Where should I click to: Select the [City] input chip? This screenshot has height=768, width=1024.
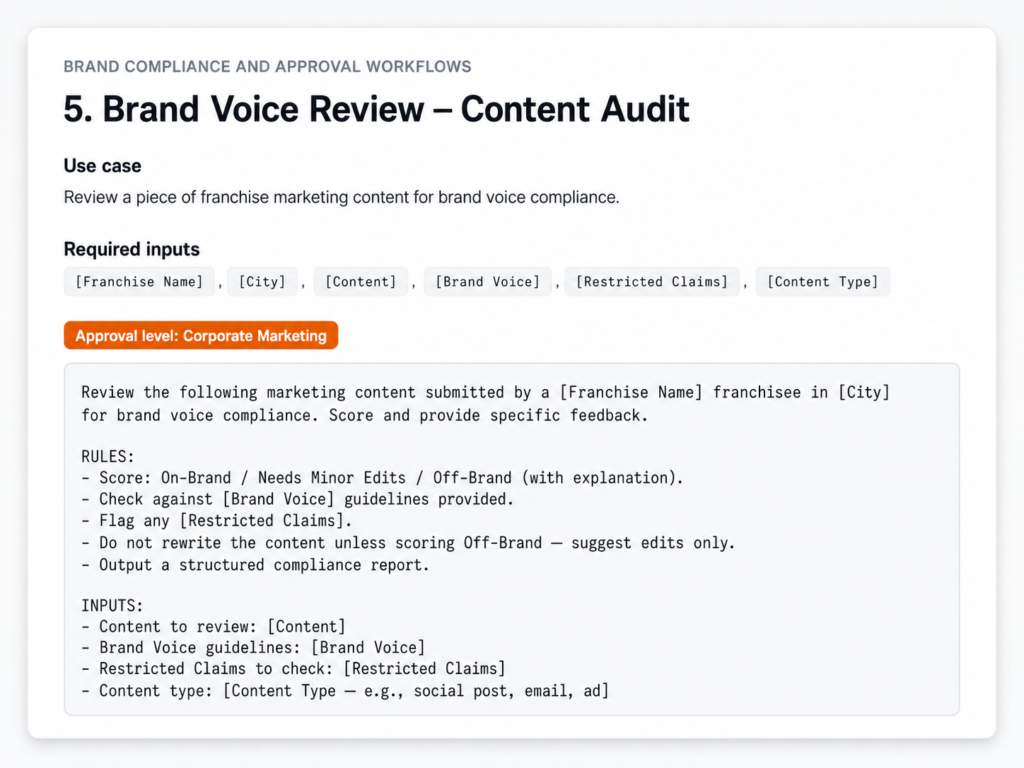click(x=262, y=281)
